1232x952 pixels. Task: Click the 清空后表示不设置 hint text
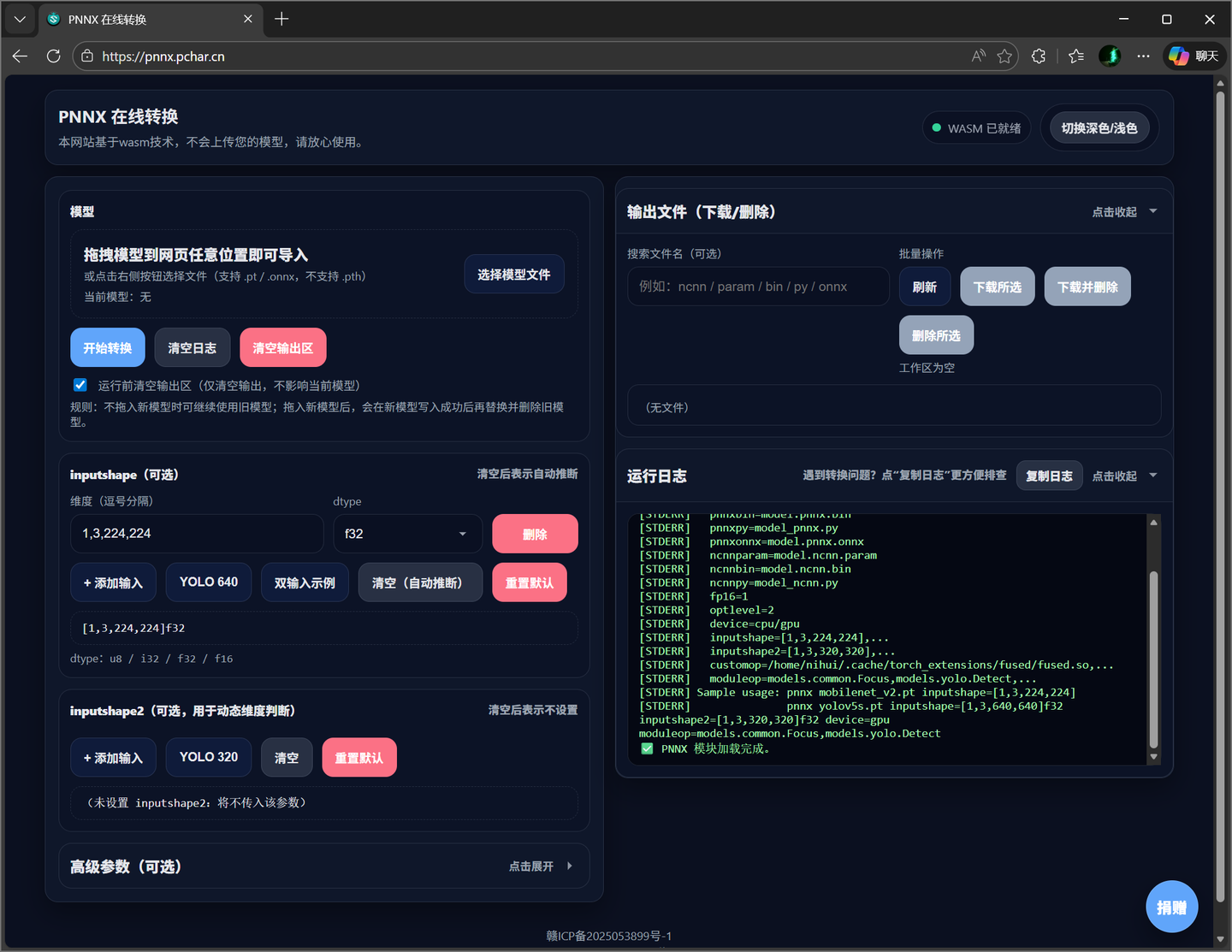[533, 710]
